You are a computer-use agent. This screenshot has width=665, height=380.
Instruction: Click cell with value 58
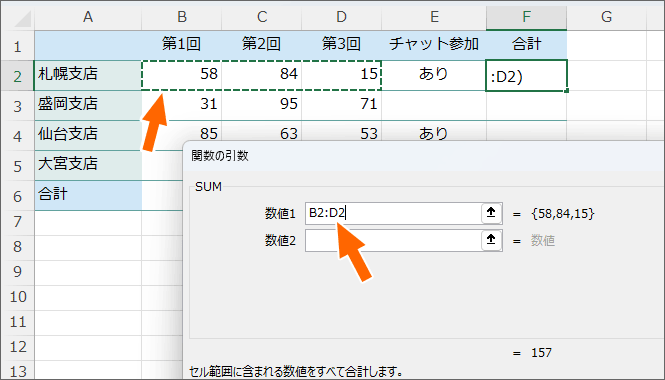click(x=182, y=75)
